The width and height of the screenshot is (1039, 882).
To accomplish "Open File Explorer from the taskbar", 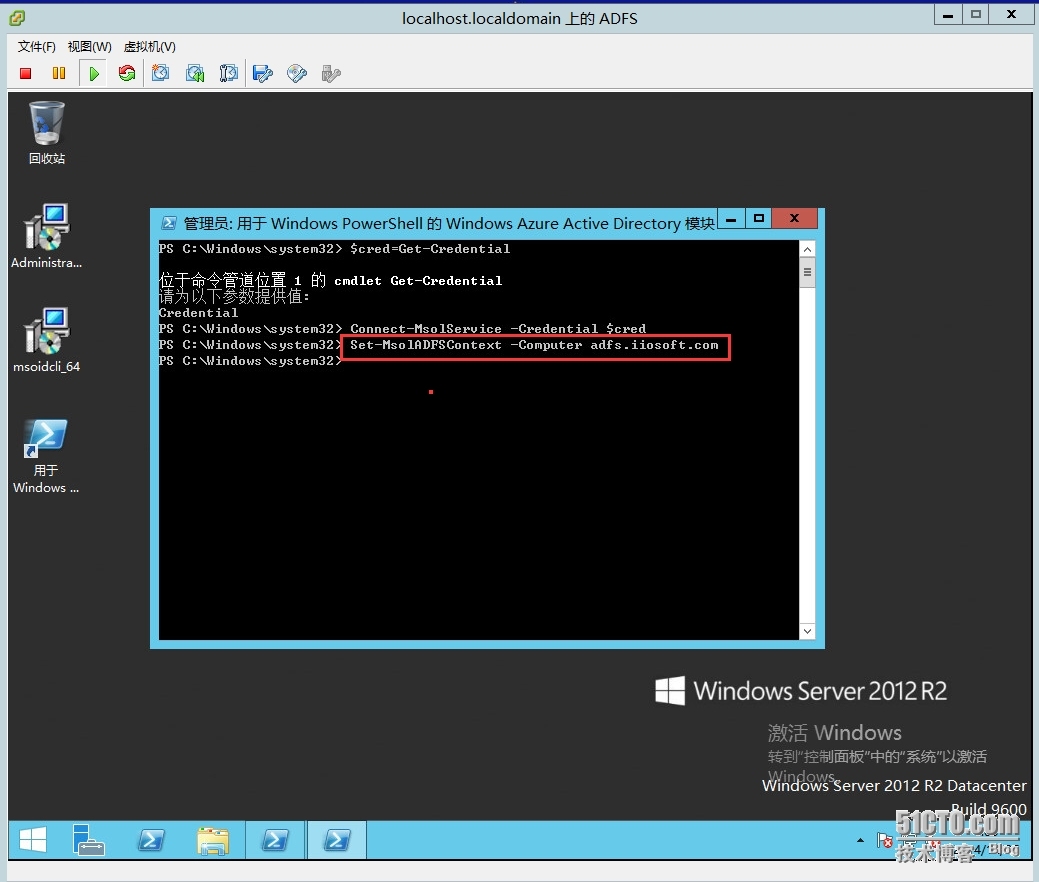I will click(x=213, y=840).
